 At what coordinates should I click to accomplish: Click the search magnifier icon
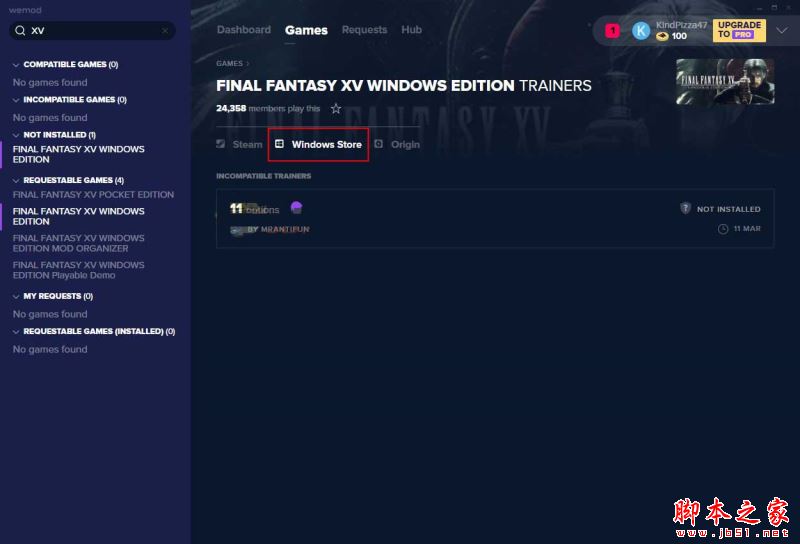point(20,31)
